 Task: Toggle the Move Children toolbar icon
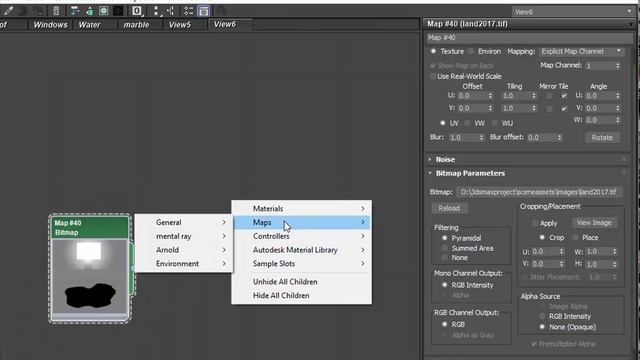[74, 11]
